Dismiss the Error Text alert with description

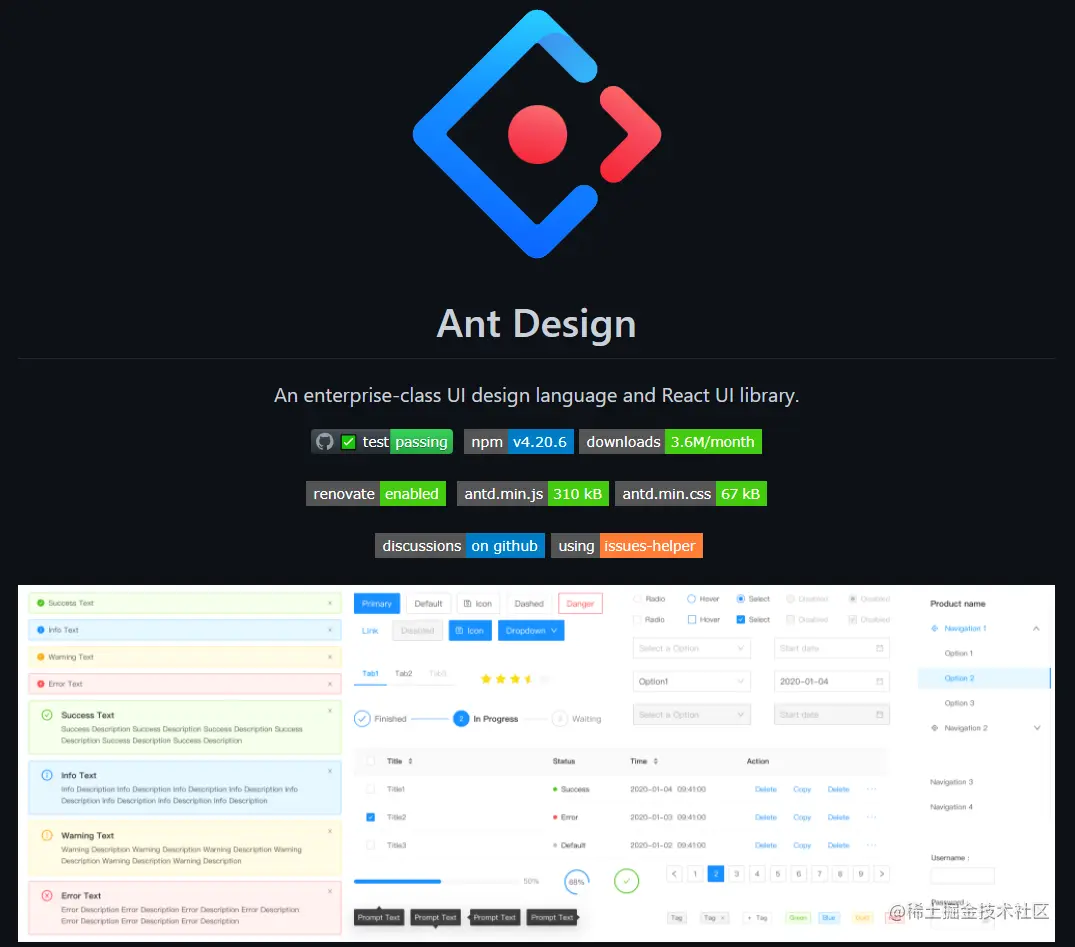(330, 891)
